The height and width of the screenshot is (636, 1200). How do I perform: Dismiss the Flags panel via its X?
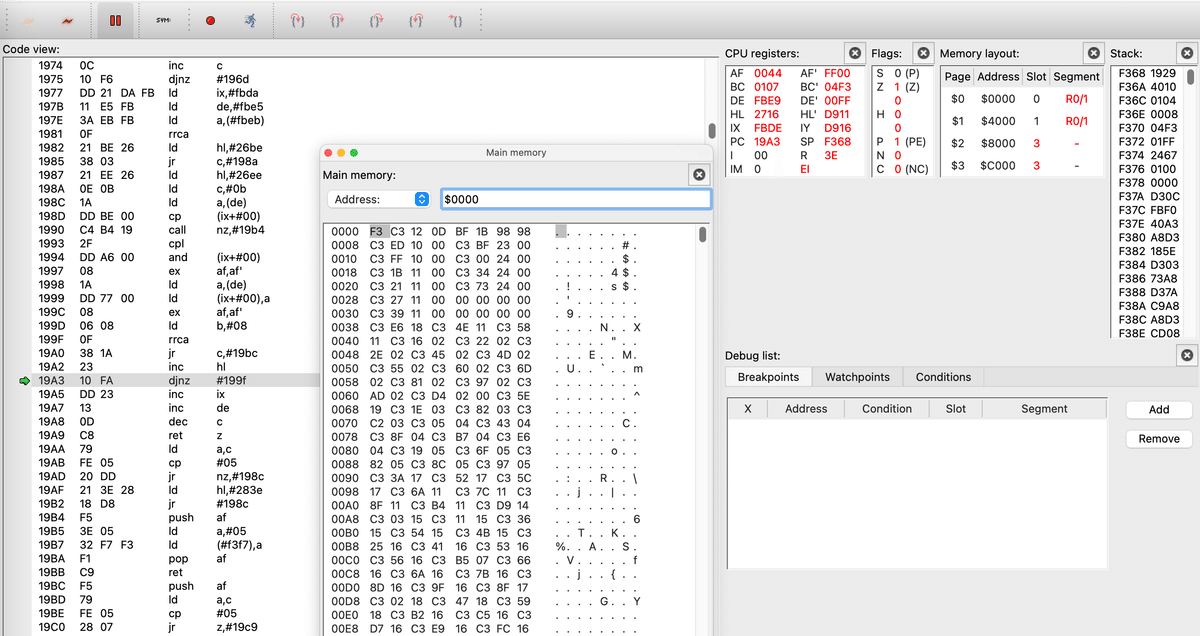click(922, 53)
